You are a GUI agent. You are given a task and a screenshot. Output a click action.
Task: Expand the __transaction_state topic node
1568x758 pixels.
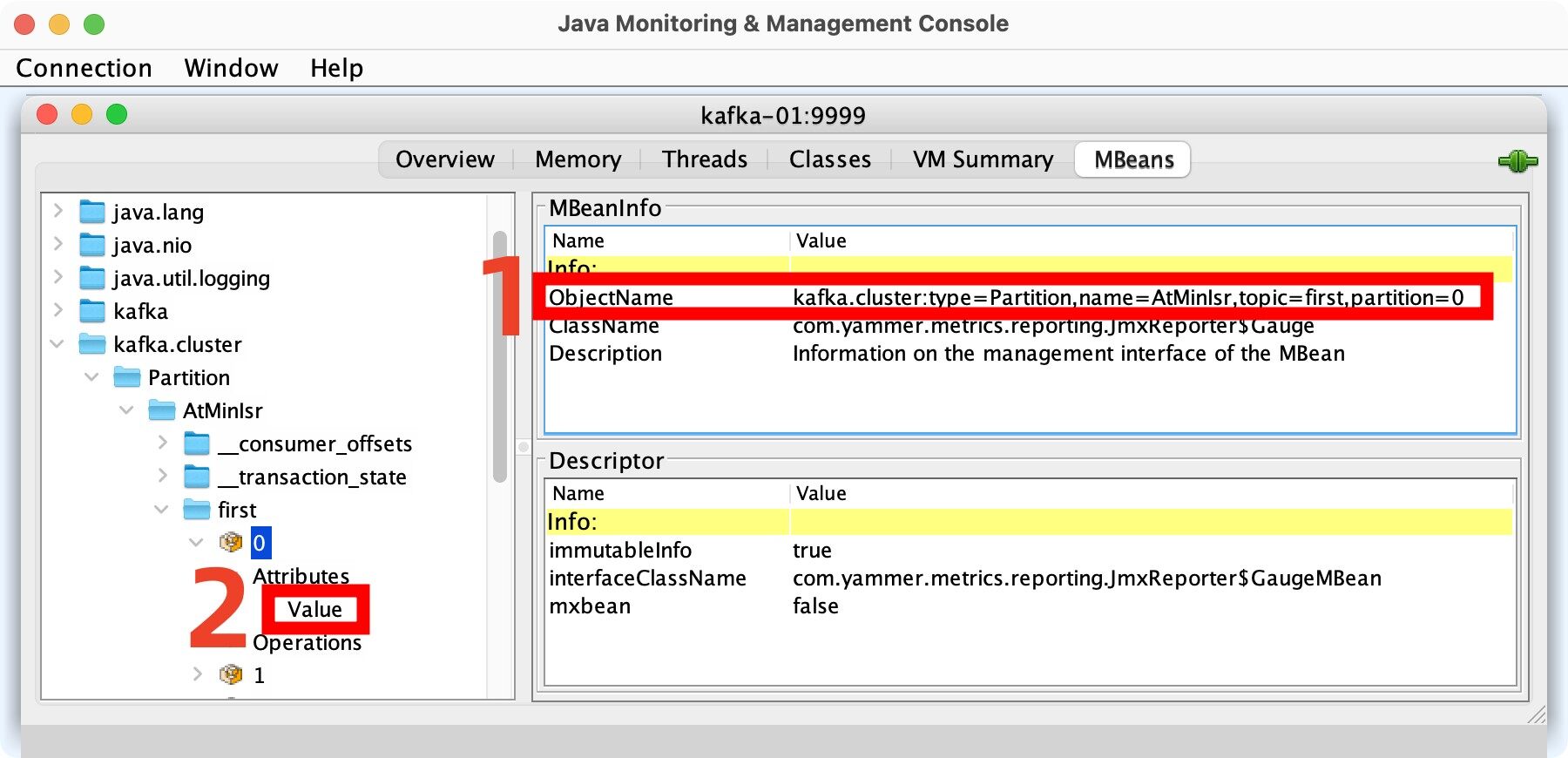(x=163, y=477)
